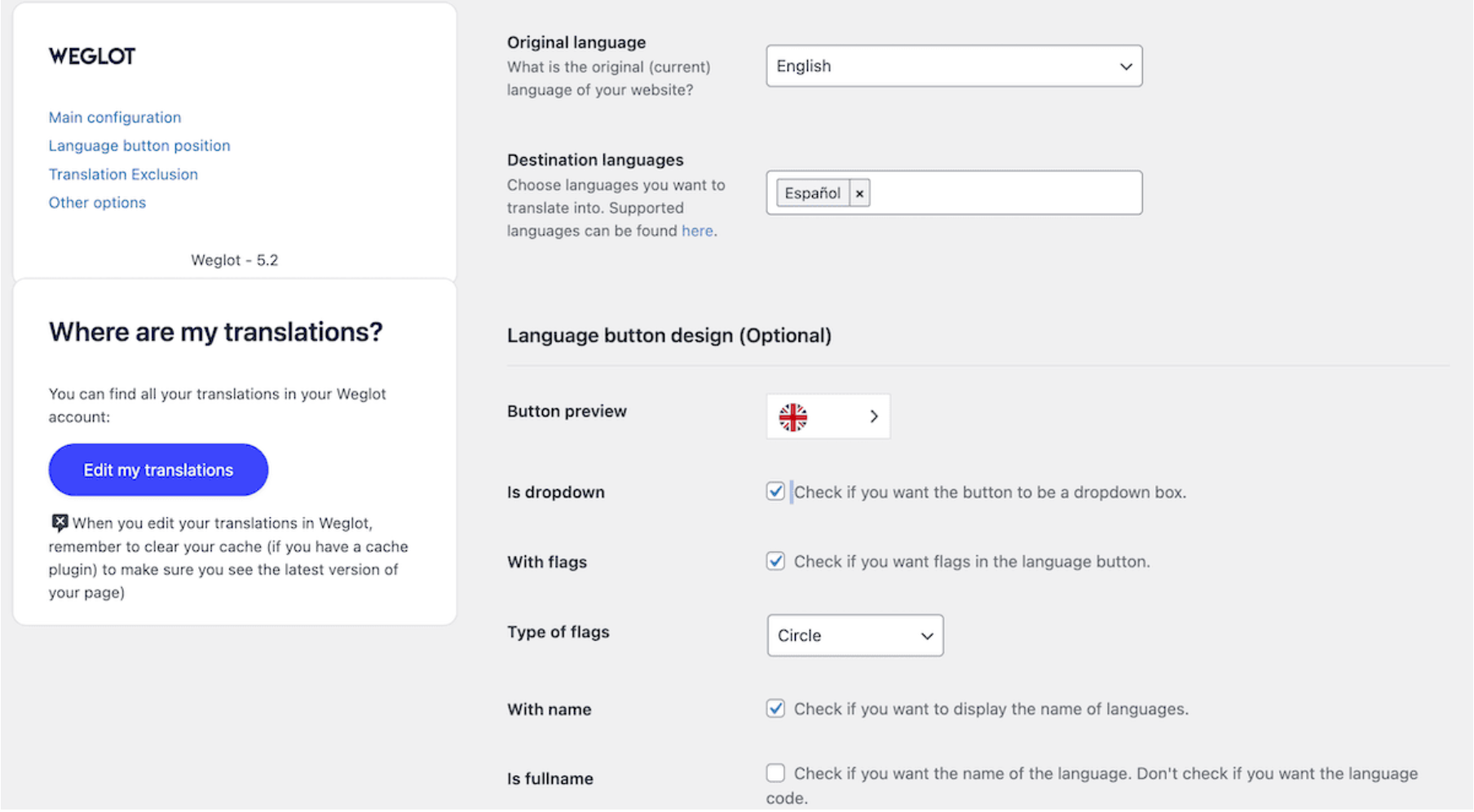The width and height of the screenshot is (1474, 812).
Task: Go to Main configuration
Action: tap(114, 117)
